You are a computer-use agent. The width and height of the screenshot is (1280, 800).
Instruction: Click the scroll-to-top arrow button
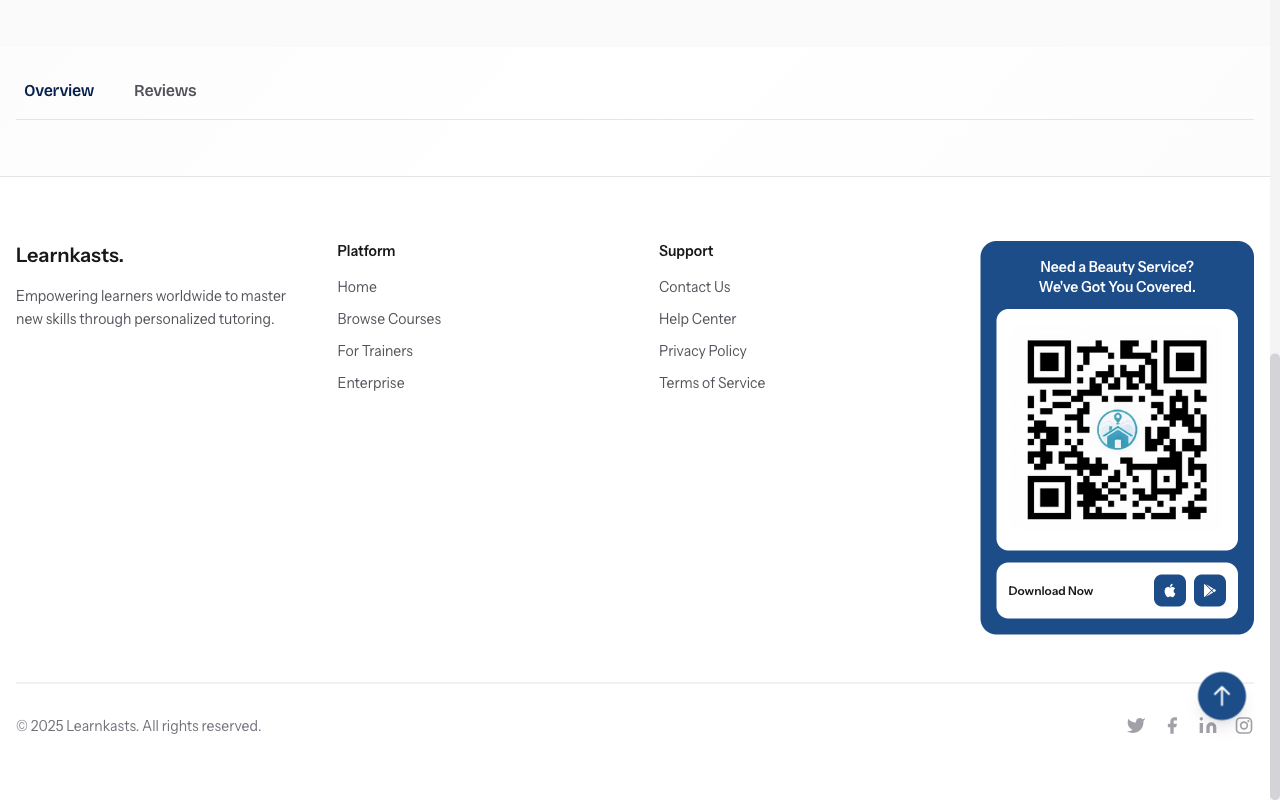point(1221,695)
